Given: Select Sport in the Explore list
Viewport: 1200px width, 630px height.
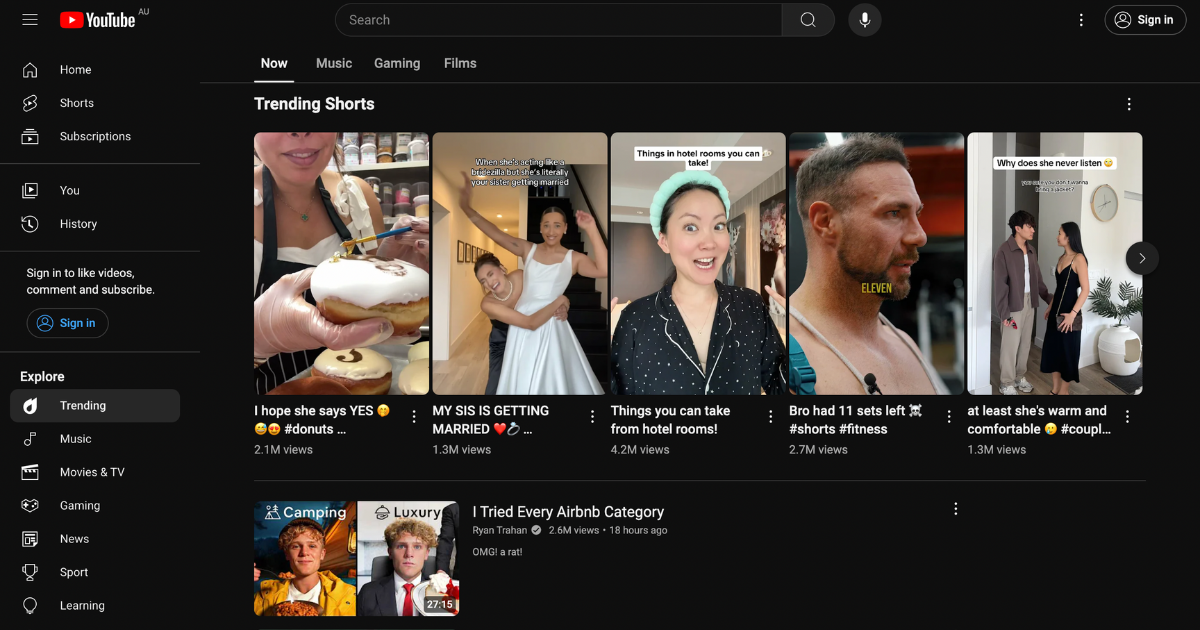Looking at the screenshot, I should coord(74,571).
